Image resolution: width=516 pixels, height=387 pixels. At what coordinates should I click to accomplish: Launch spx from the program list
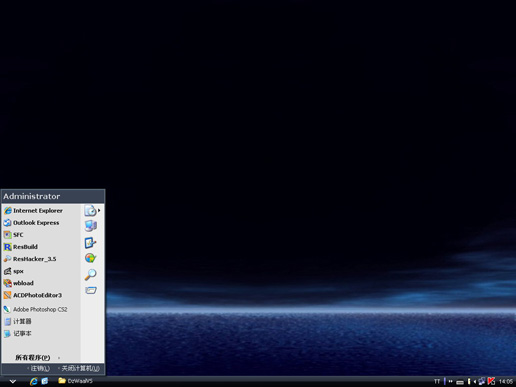41,271
